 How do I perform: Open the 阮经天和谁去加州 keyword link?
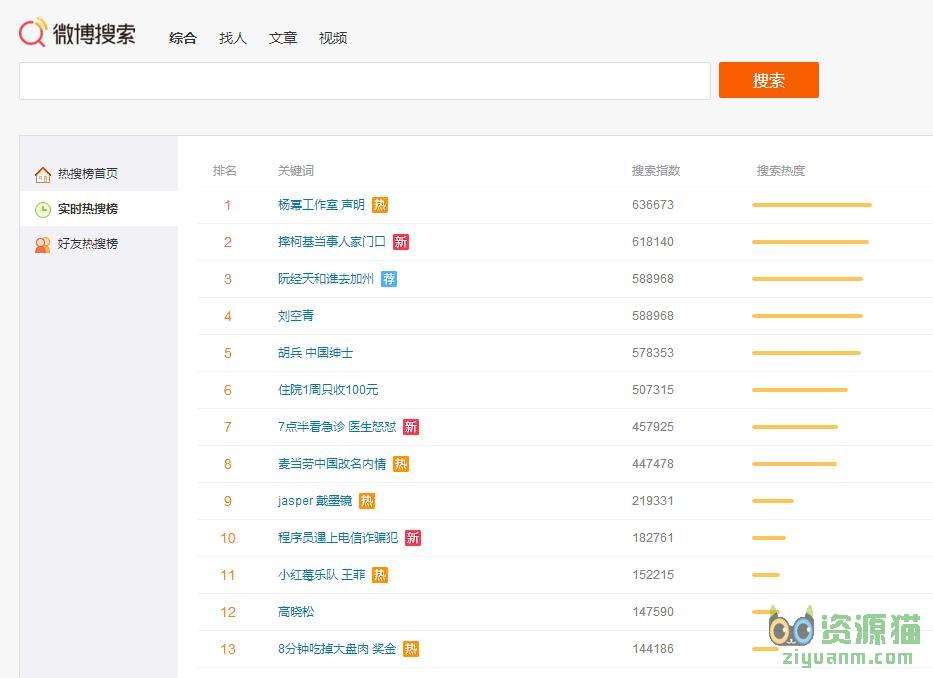click(x=325, y=279)
